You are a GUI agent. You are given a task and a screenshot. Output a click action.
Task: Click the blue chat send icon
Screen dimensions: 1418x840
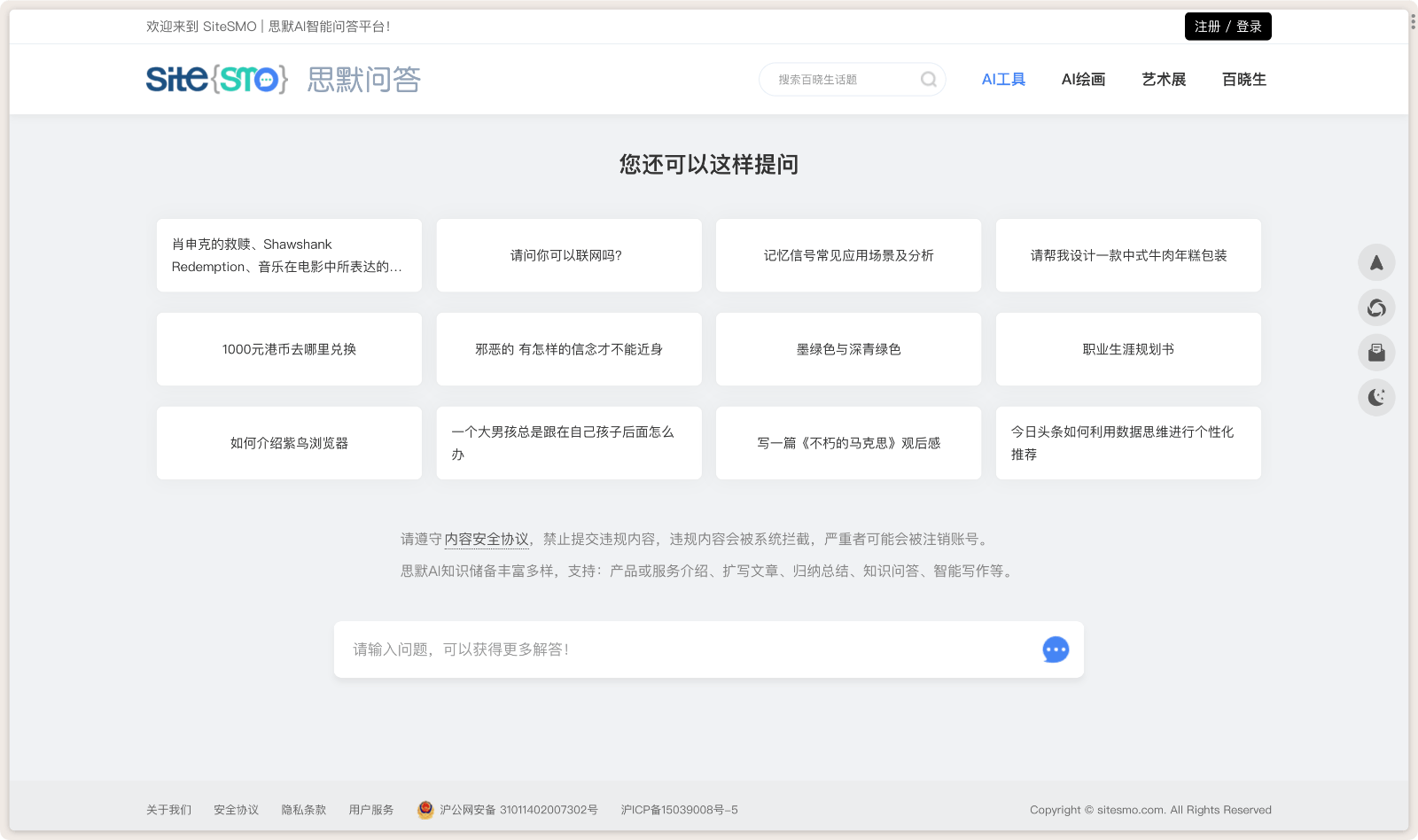pos(1055,649)
